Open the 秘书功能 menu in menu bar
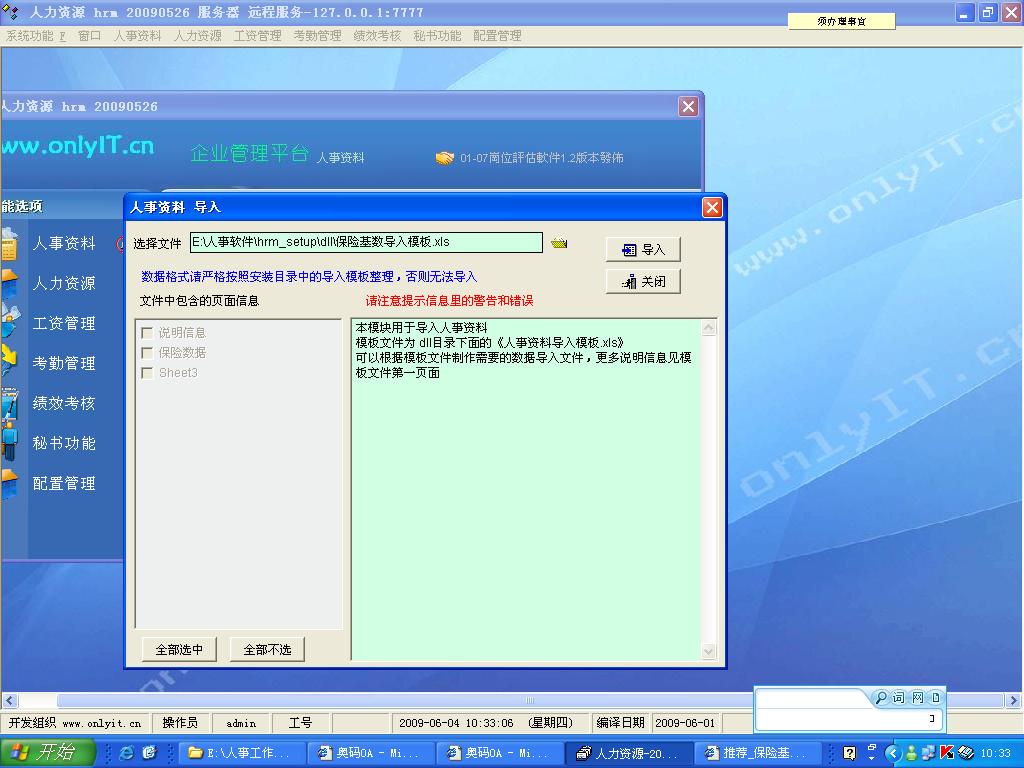1024x768 pixels. [x=437, y=36]
